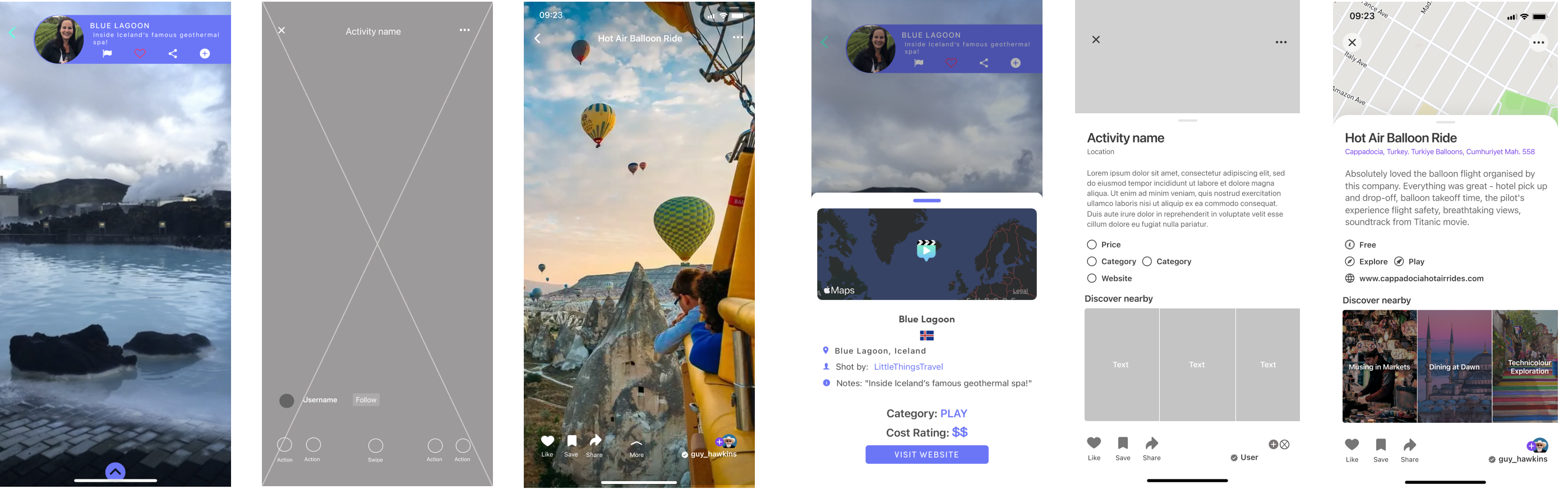
Task: Open the Musing in Markets thumbnail
Action: [x=1380, y=367]
